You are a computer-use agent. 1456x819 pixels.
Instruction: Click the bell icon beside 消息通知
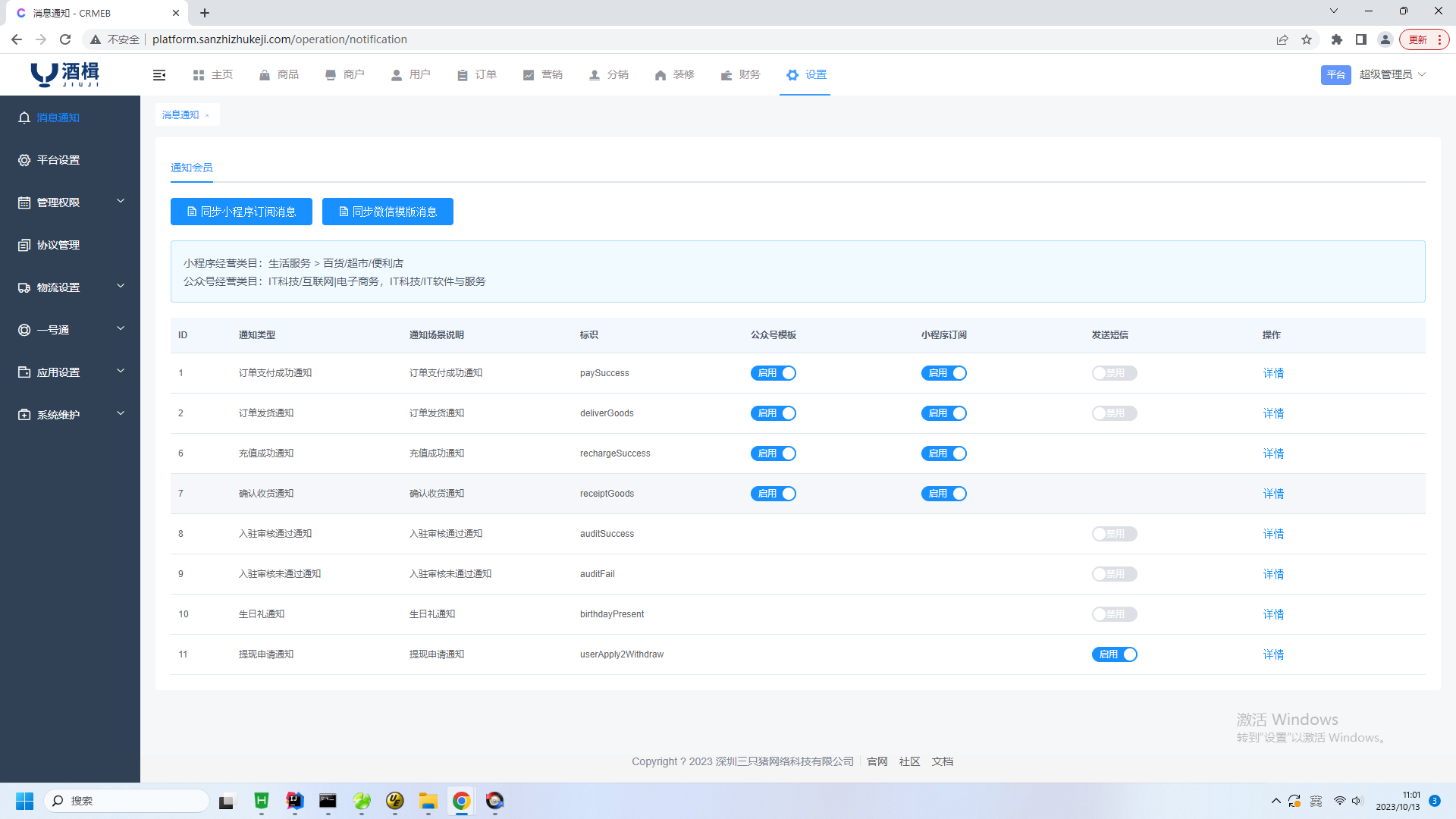tap(24, 118)
